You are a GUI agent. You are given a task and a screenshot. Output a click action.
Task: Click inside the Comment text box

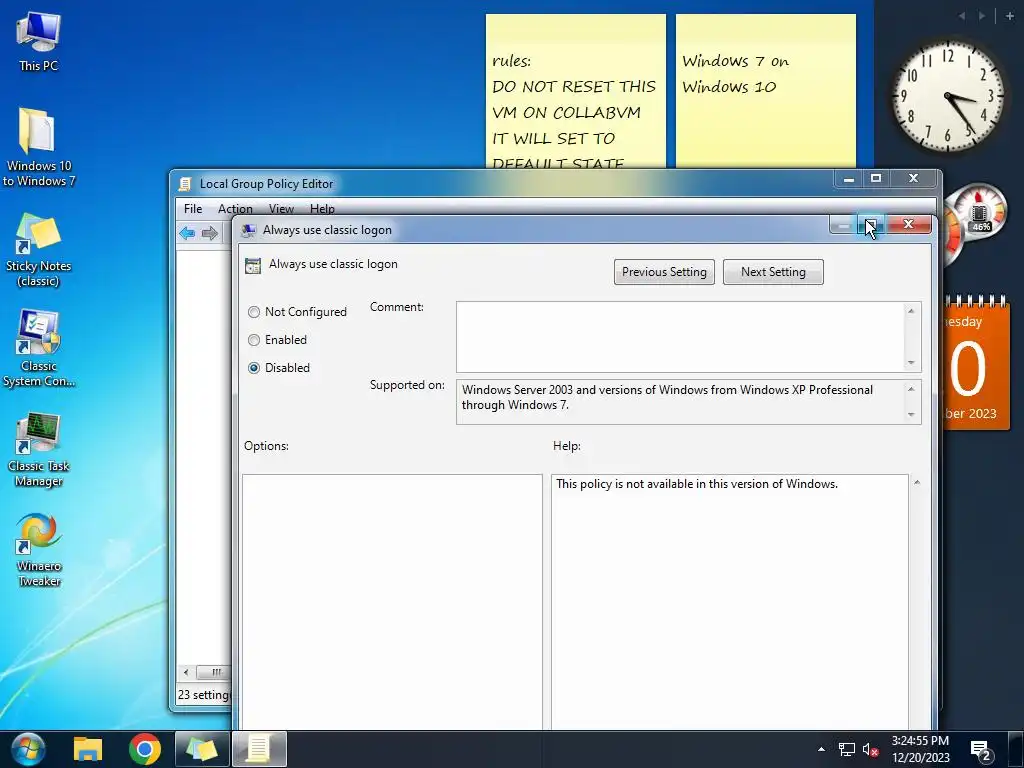tap(679, 337)
